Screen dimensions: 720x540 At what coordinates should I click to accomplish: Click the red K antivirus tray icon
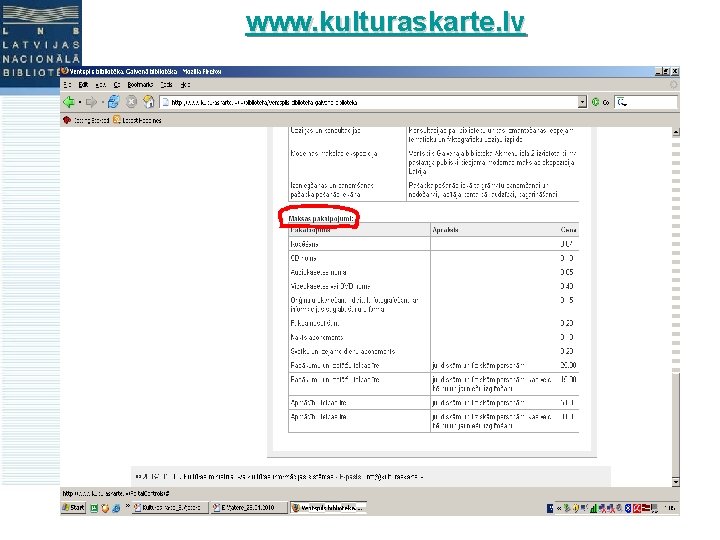[x=637, y=508]
